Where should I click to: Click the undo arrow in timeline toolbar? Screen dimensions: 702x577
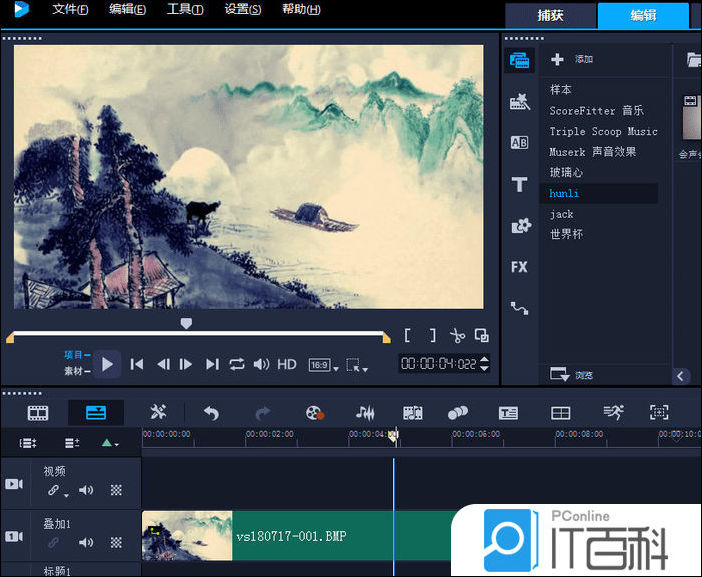point(211,412)
